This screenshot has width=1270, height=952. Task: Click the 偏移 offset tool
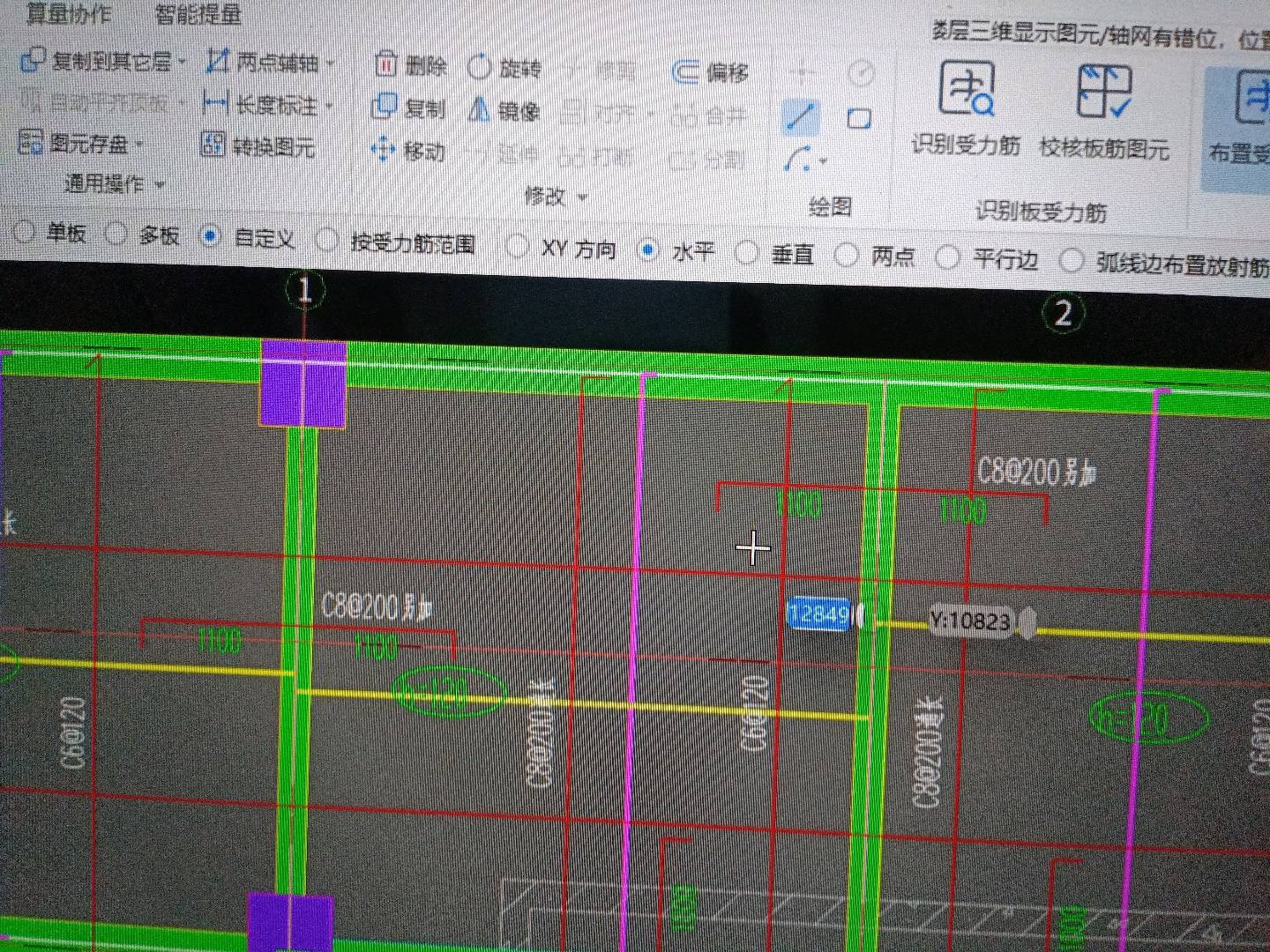pyautogui.click(x=711, y=72)
